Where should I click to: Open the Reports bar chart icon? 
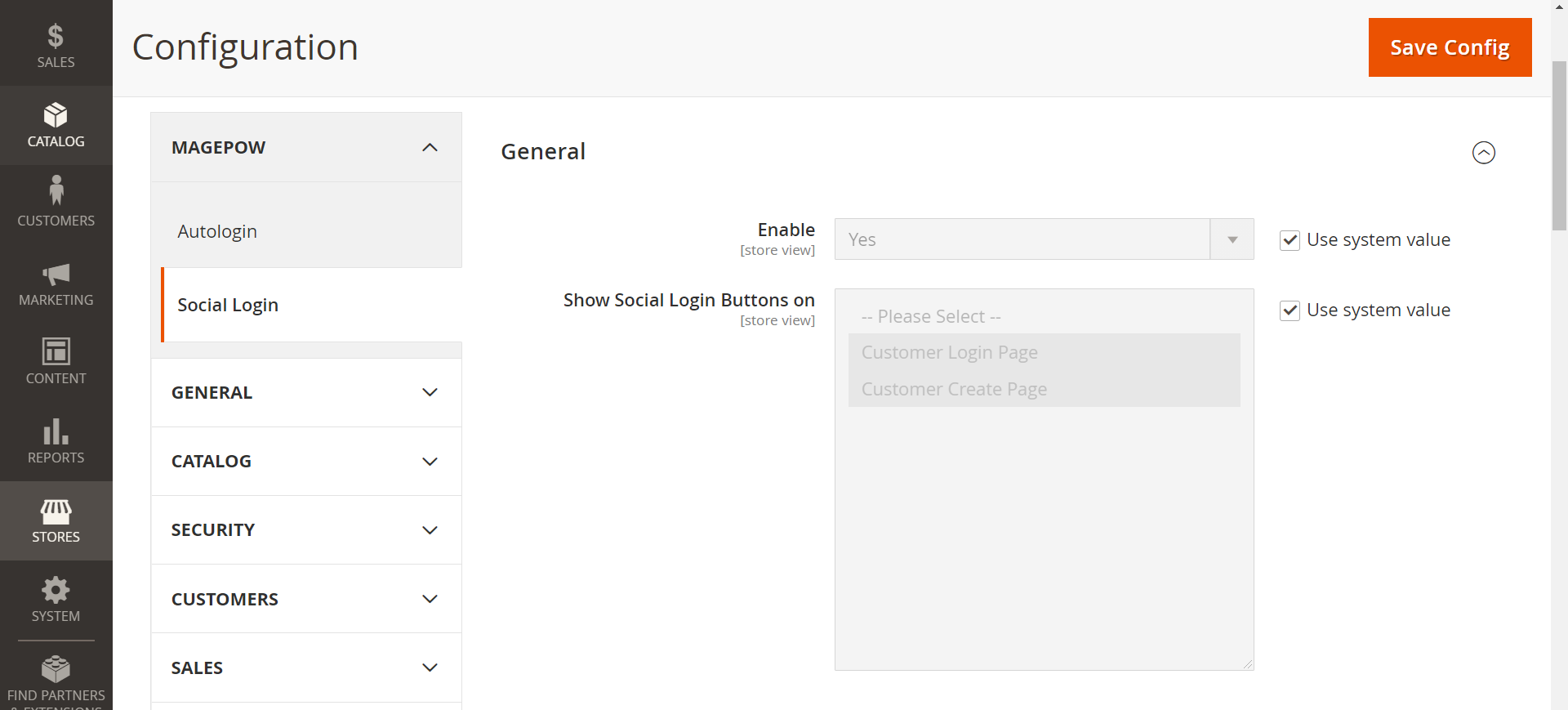pos(56,440)
